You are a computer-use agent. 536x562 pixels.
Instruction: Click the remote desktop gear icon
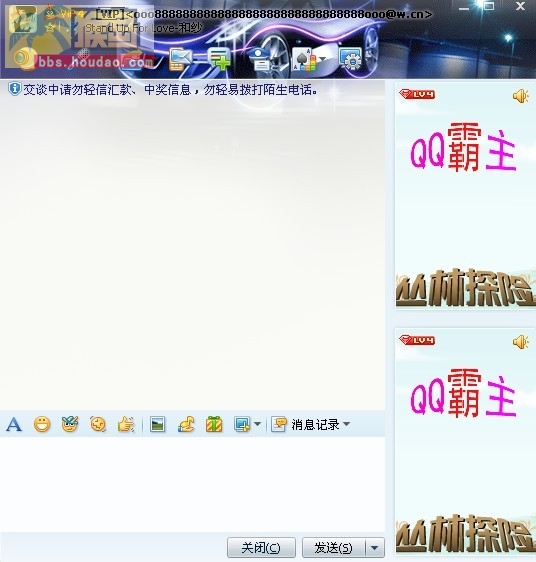[351, 59]
